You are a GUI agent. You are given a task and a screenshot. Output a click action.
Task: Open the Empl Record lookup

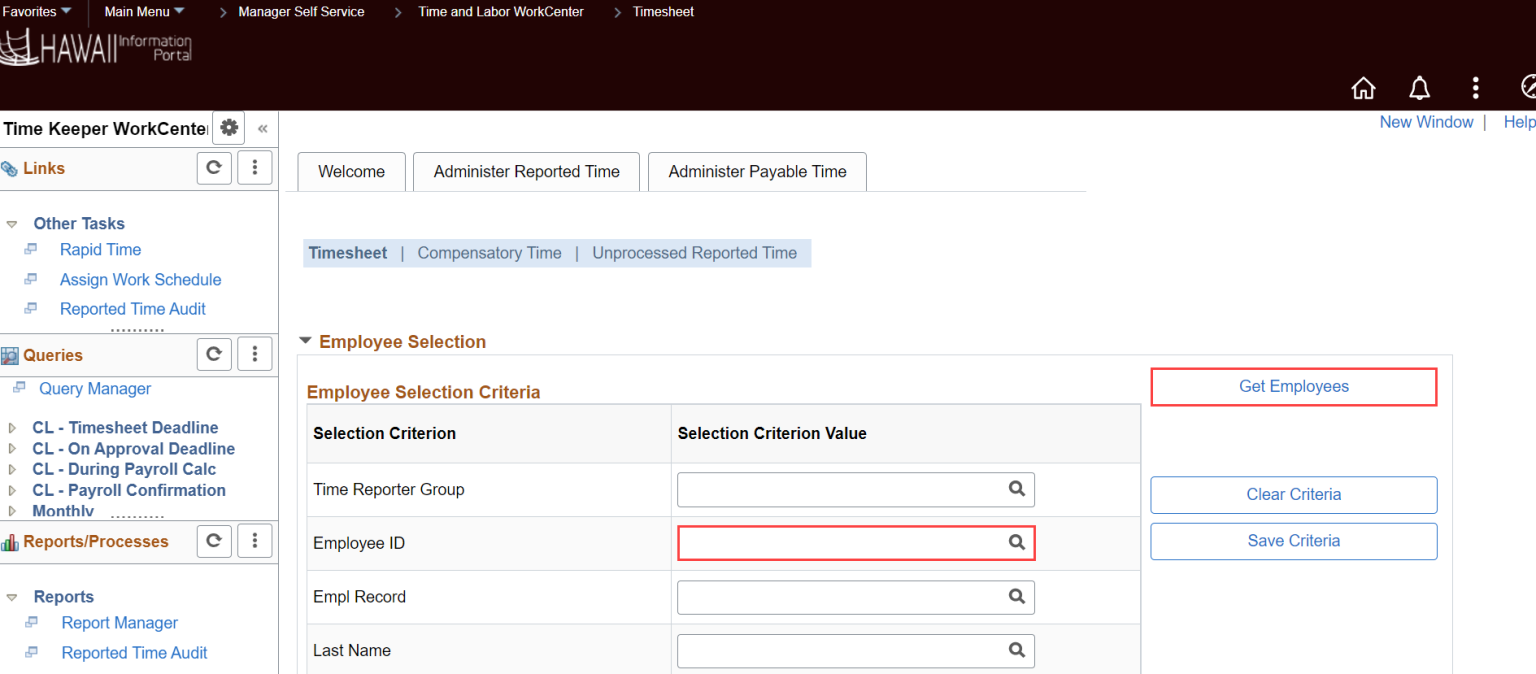coord(1017,596)
